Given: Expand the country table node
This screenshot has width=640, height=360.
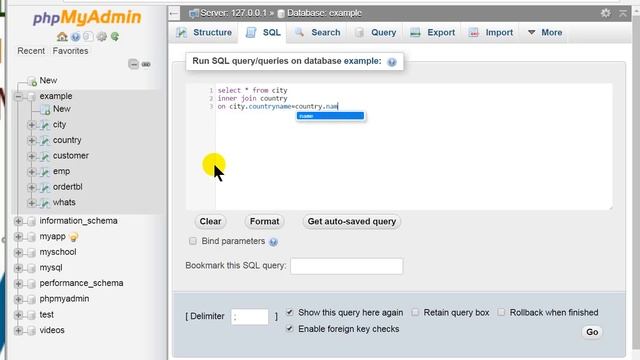Looking at the screenshot, I should coord(31,140).
